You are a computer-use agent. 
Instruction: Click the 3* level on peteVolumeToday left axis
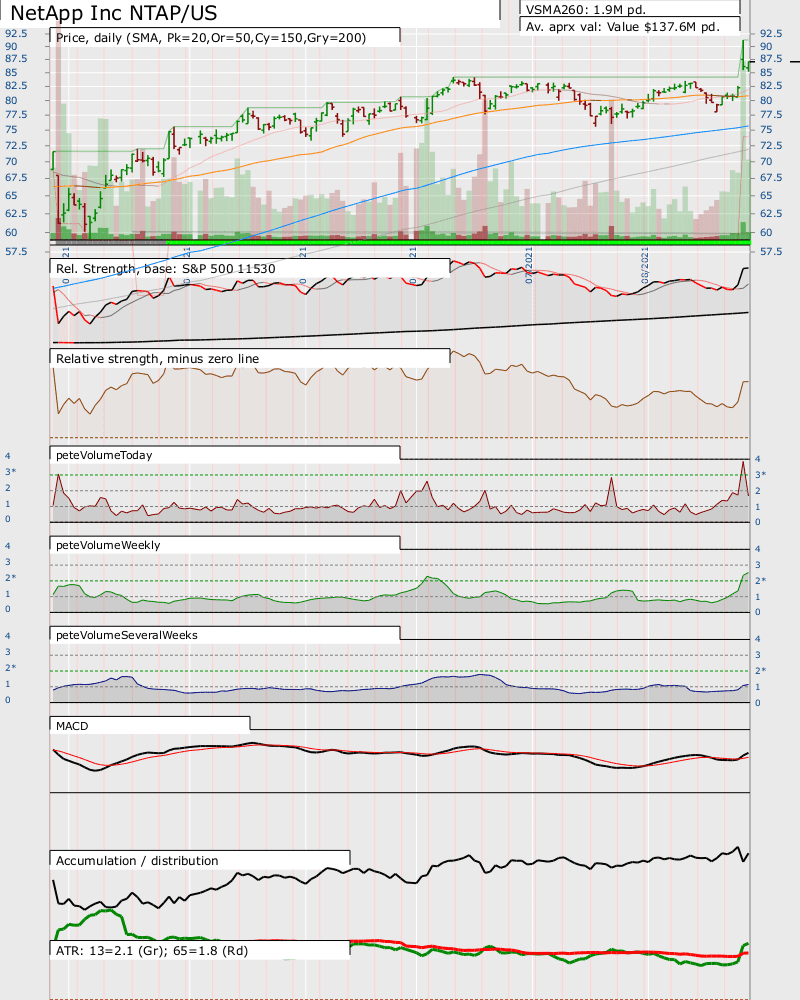tap(10, 471)
